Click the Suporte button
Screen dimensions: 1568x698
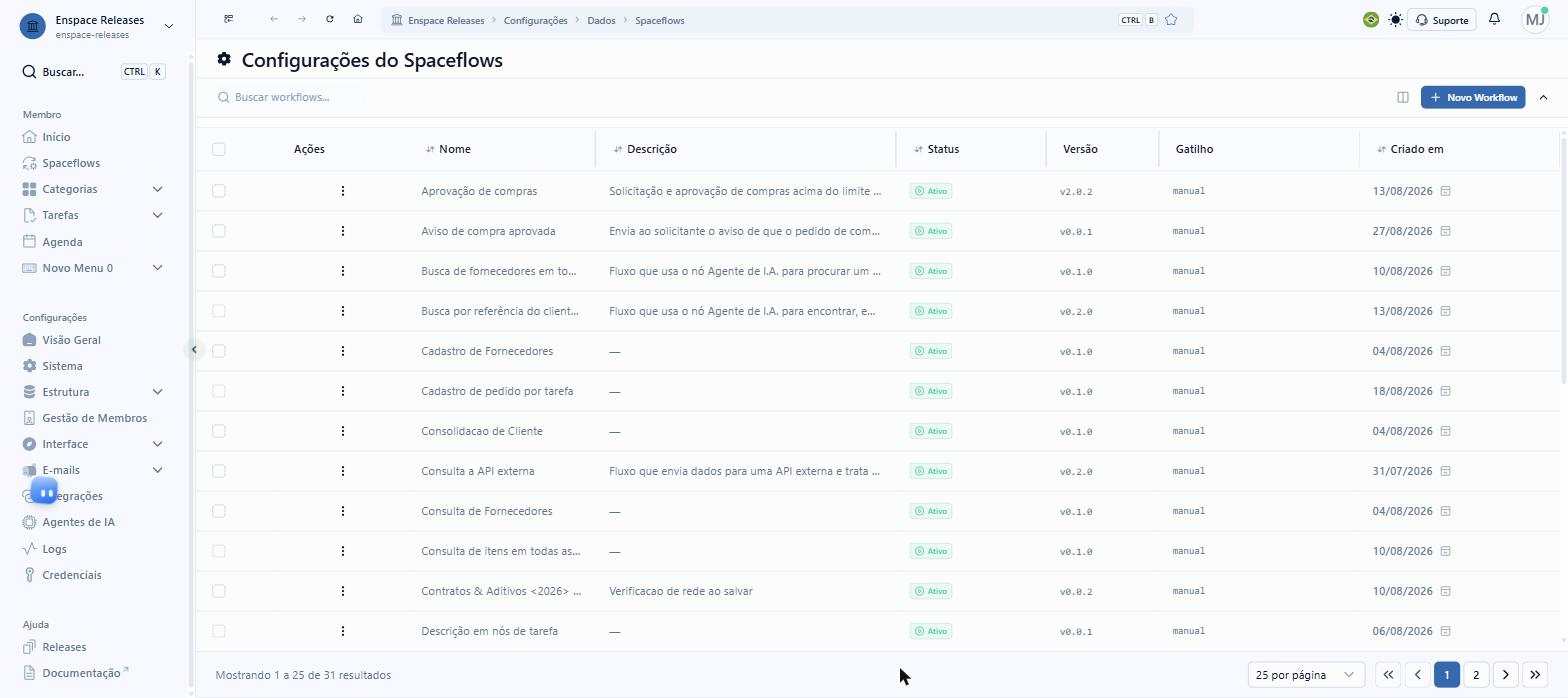coord(1442,20)
